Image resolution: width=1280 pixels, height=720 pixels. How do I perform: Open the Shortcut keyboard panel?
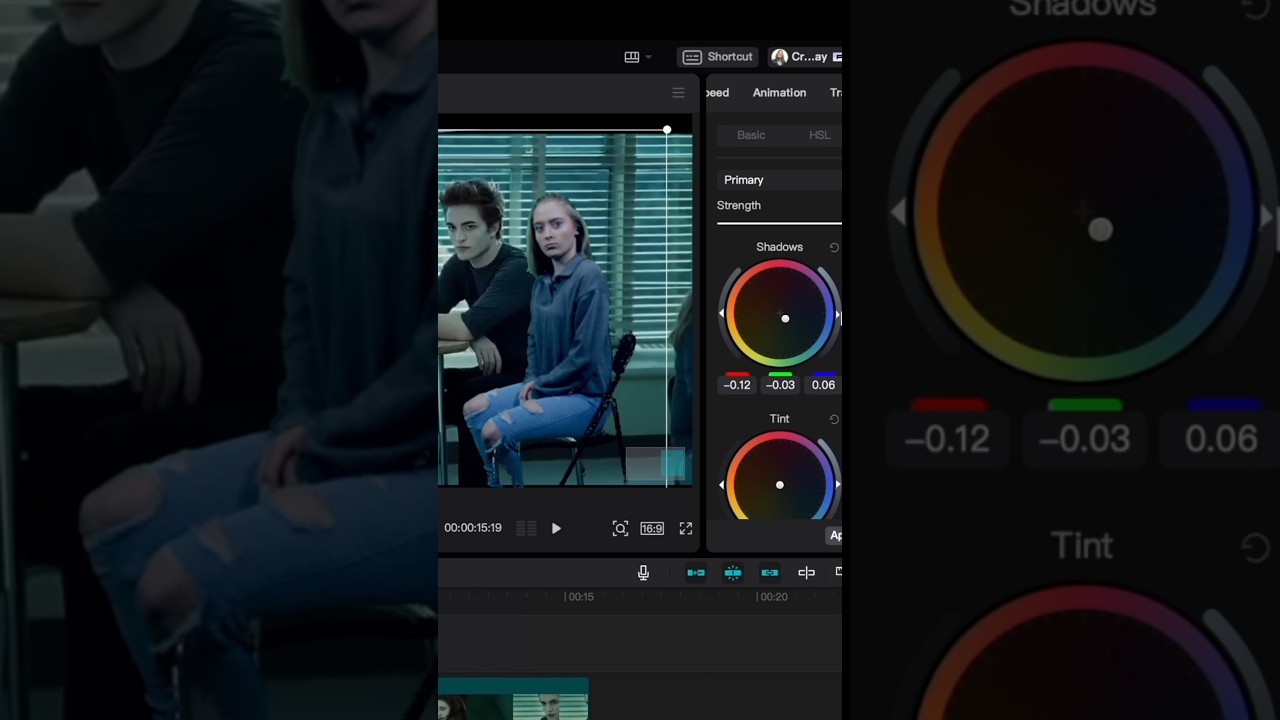[718, 57]
